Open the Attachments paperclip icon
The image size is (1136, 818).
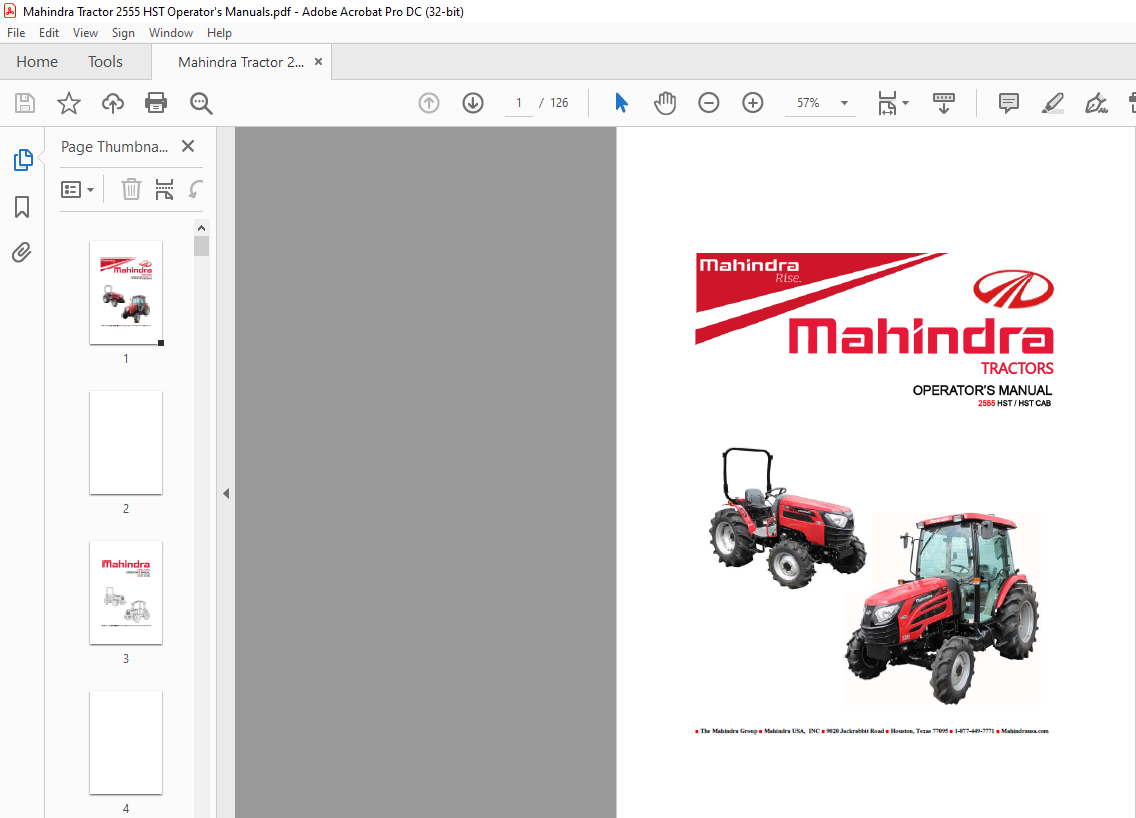tap(22, 252)
